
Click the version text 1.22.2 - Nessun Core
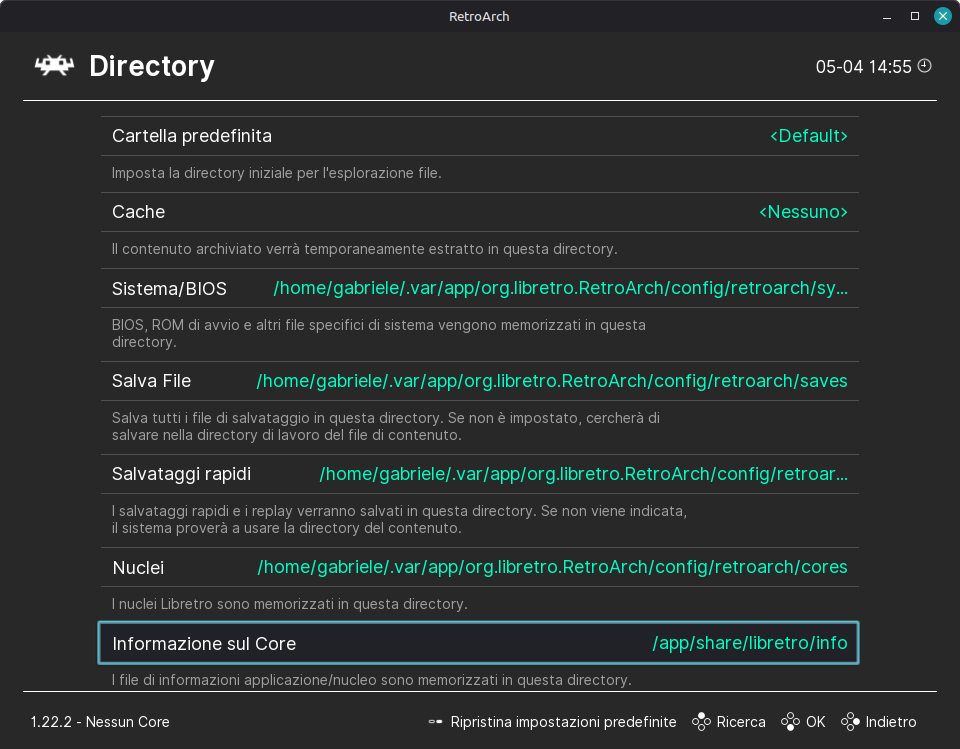[100, 722]
